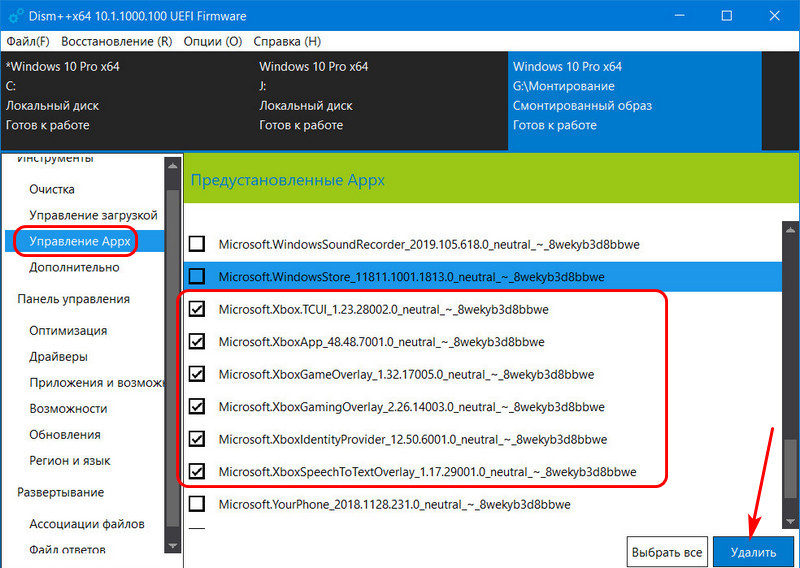Select the Microsoft.YourPhone_2018.1128.231.0 package name

(394, 505)
